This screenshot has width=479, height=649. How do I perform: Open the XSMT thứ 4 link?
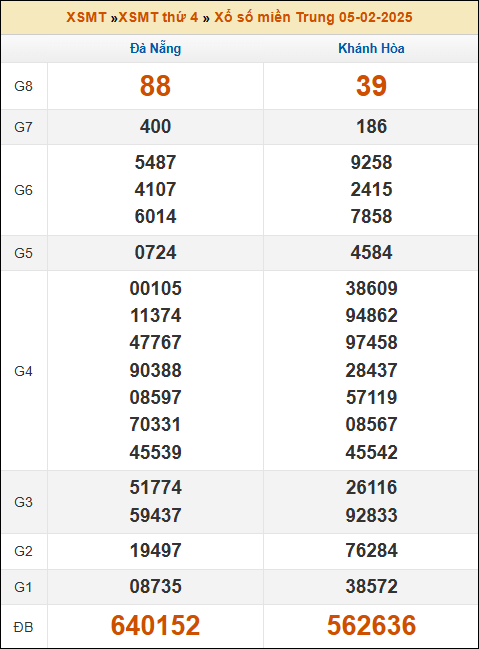(x=158, y=17)
